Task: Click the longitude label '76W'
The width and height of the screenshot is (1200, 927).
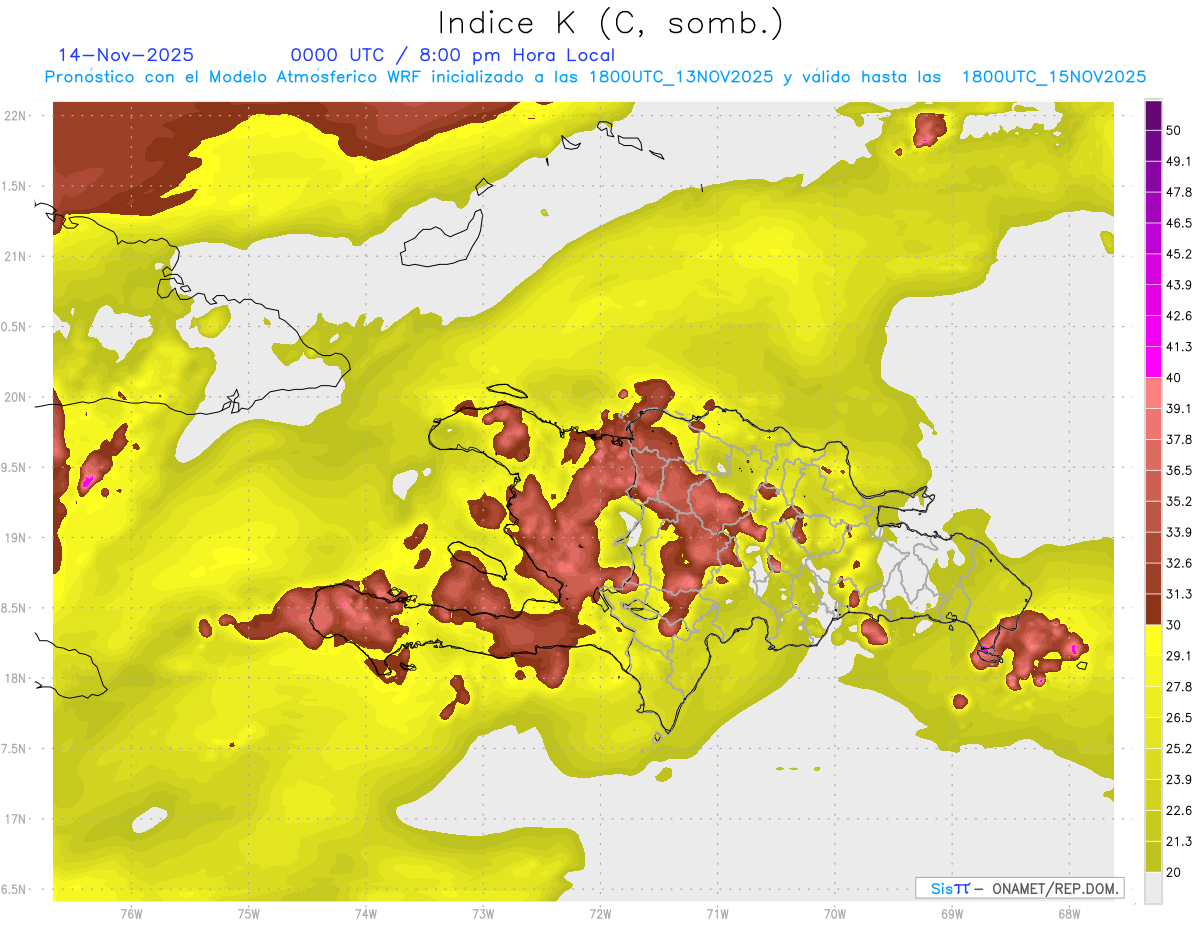Action: (131, 913)
